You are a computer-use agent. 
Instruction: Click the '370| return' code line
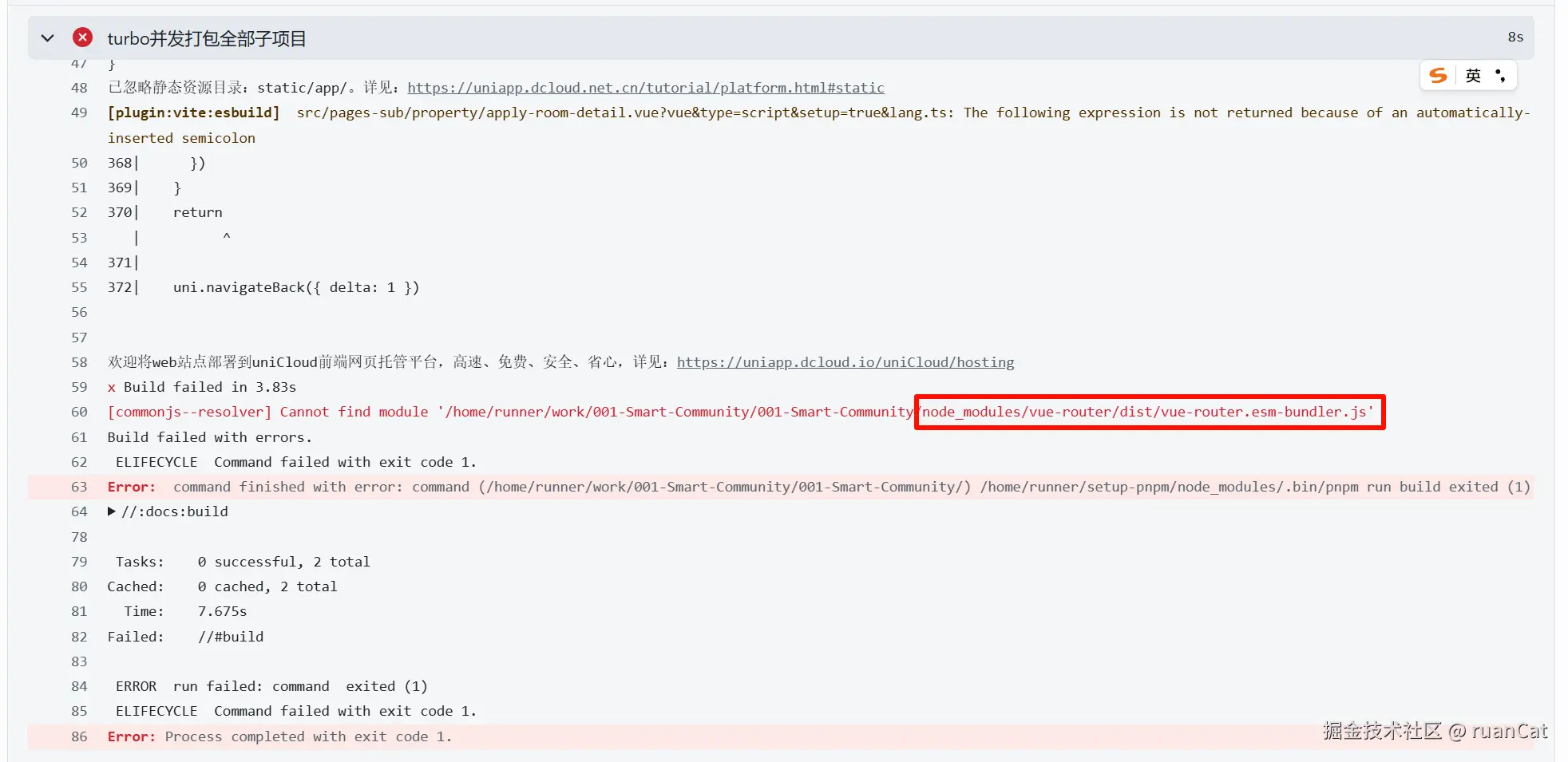(x=165, y=212)
